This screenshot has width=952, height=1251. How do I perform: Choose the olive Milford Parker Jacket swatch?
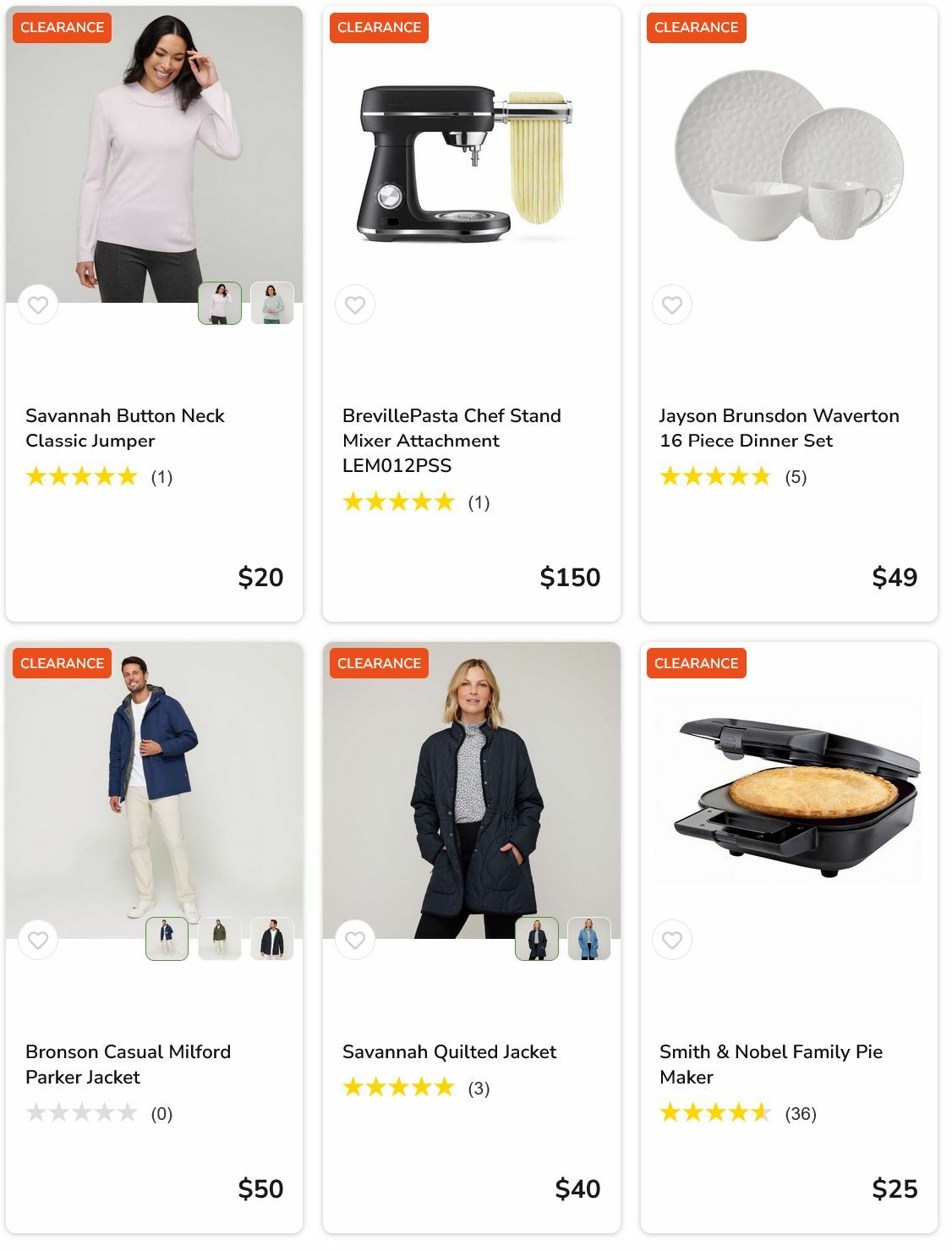pyautogui.click(x=220, y=939)
